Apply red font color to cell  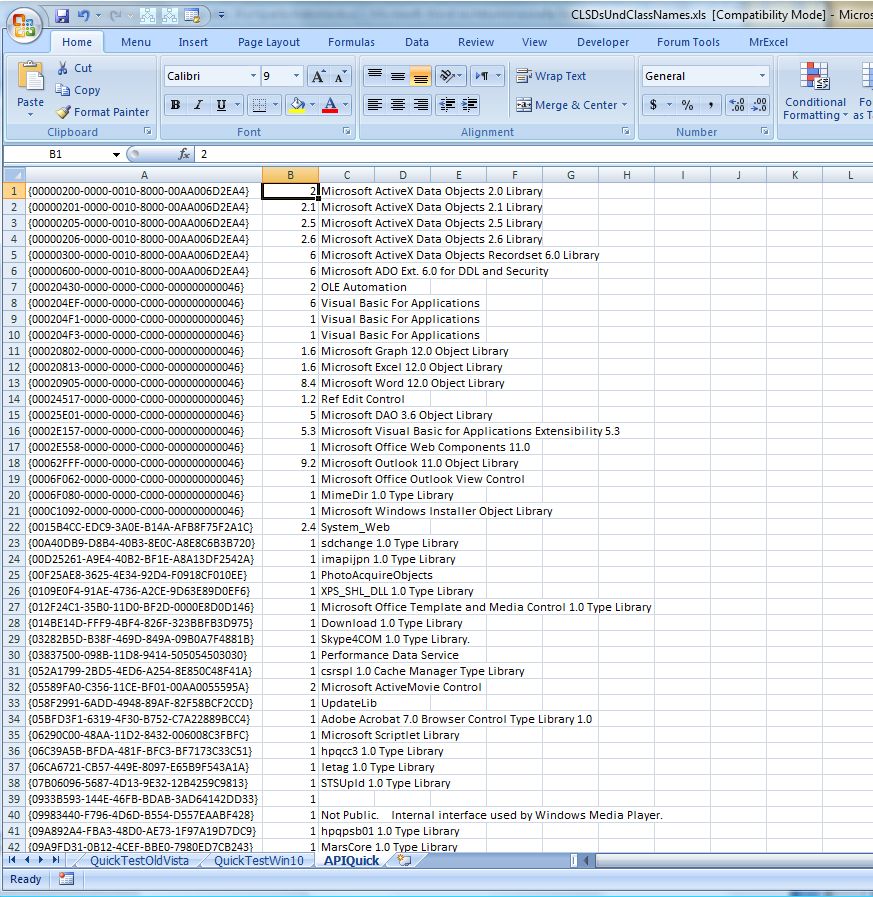coord(330,105)
